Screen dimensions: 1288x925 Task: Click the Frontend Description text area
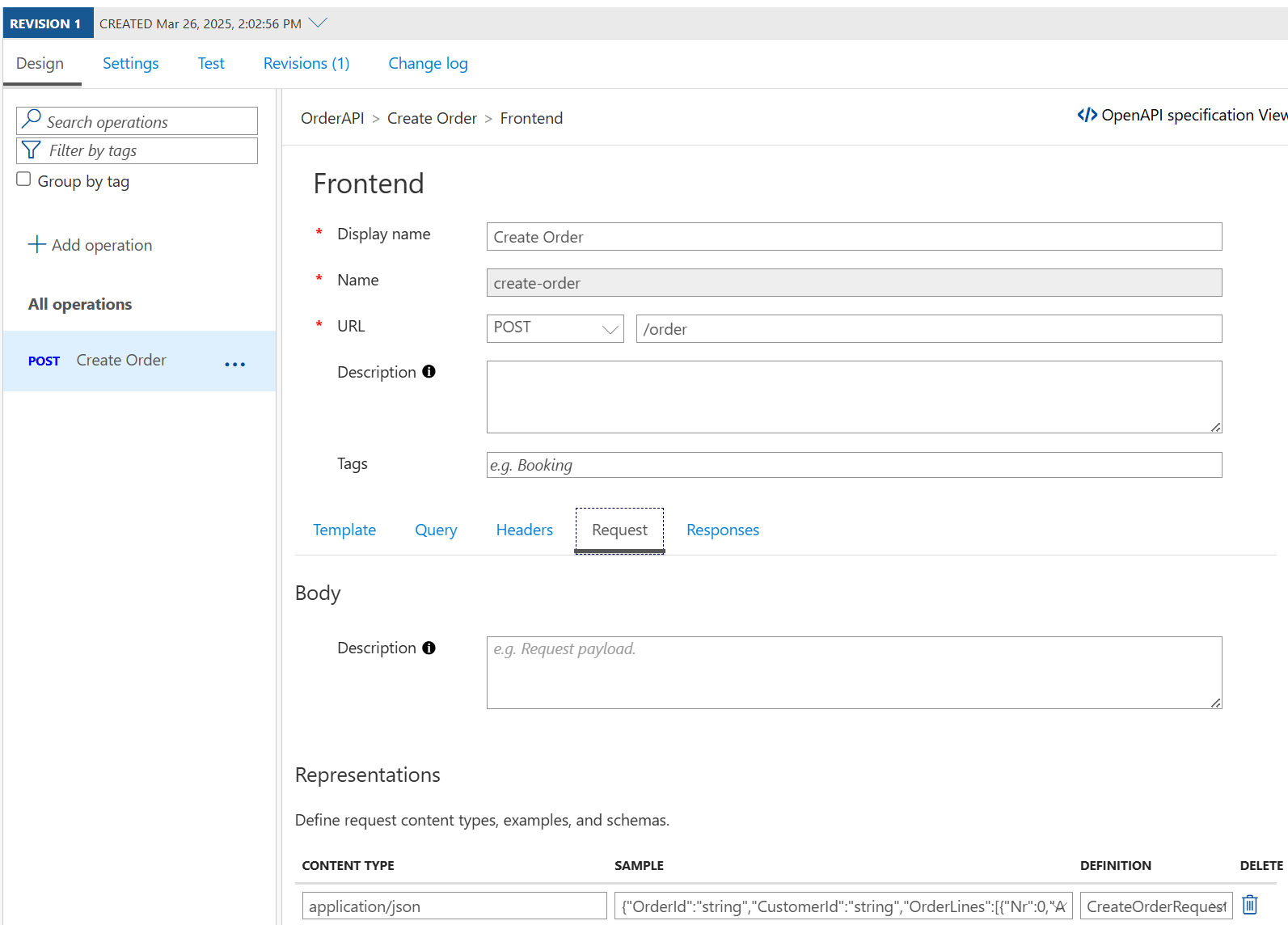point(854,397)
